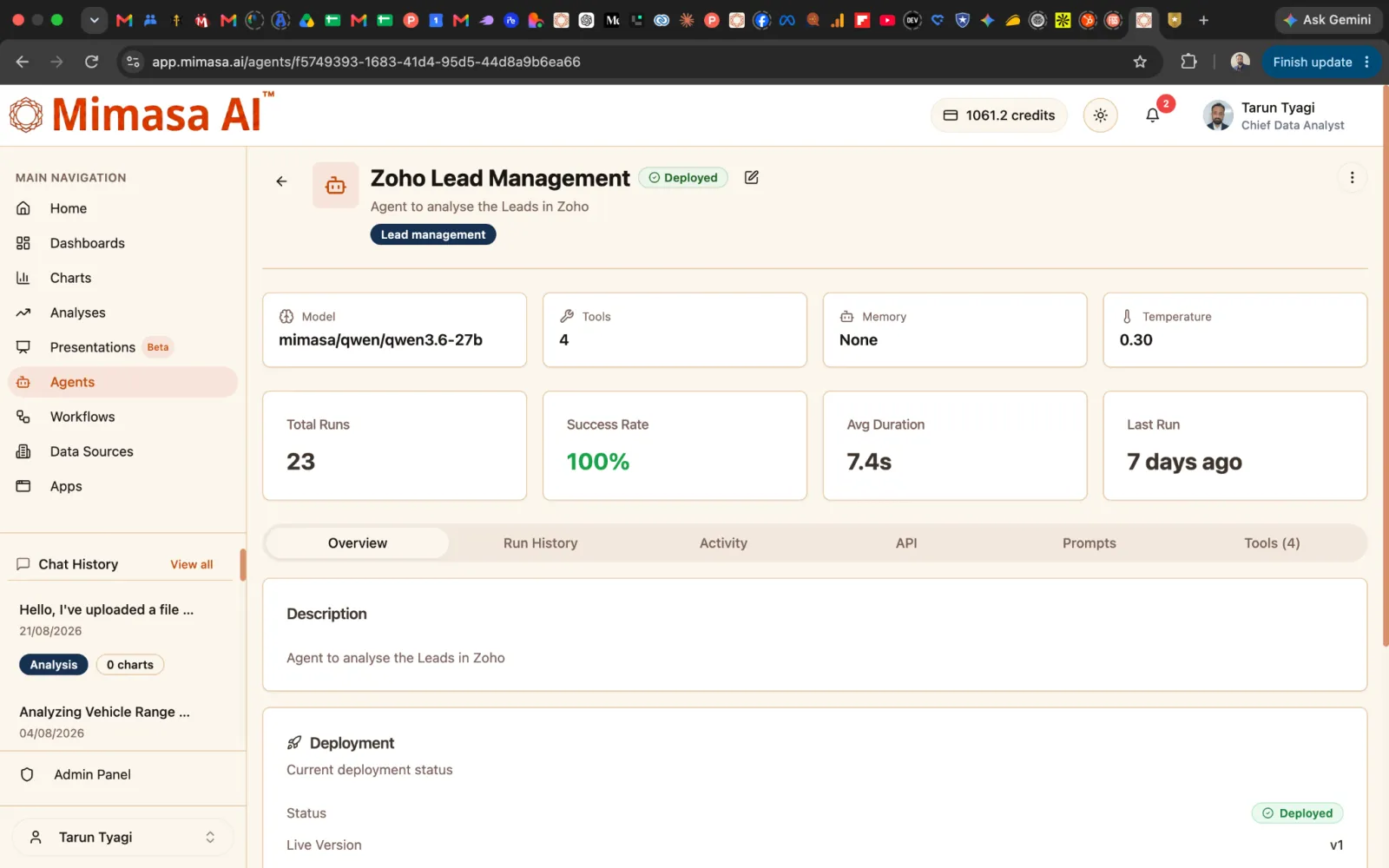Expand the Tarun Tyagi account switcher
This screenshot has width=1389, height=868.
click(x=122, y=838)
